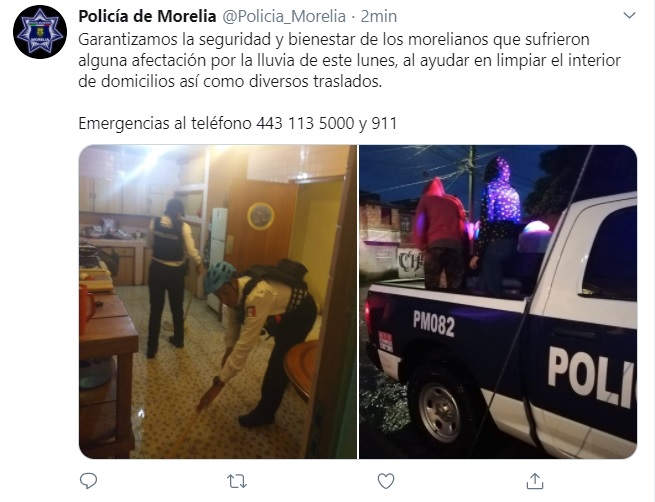Click the line "Emergencias al teléfono"

pyautogui.click(x=165, y=123)
